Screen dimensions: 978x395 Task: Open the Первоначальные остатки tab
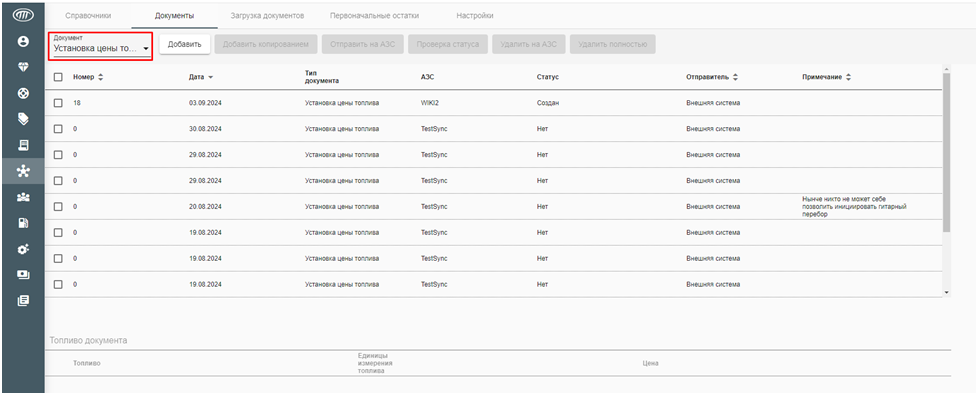(x=374, y=16)
